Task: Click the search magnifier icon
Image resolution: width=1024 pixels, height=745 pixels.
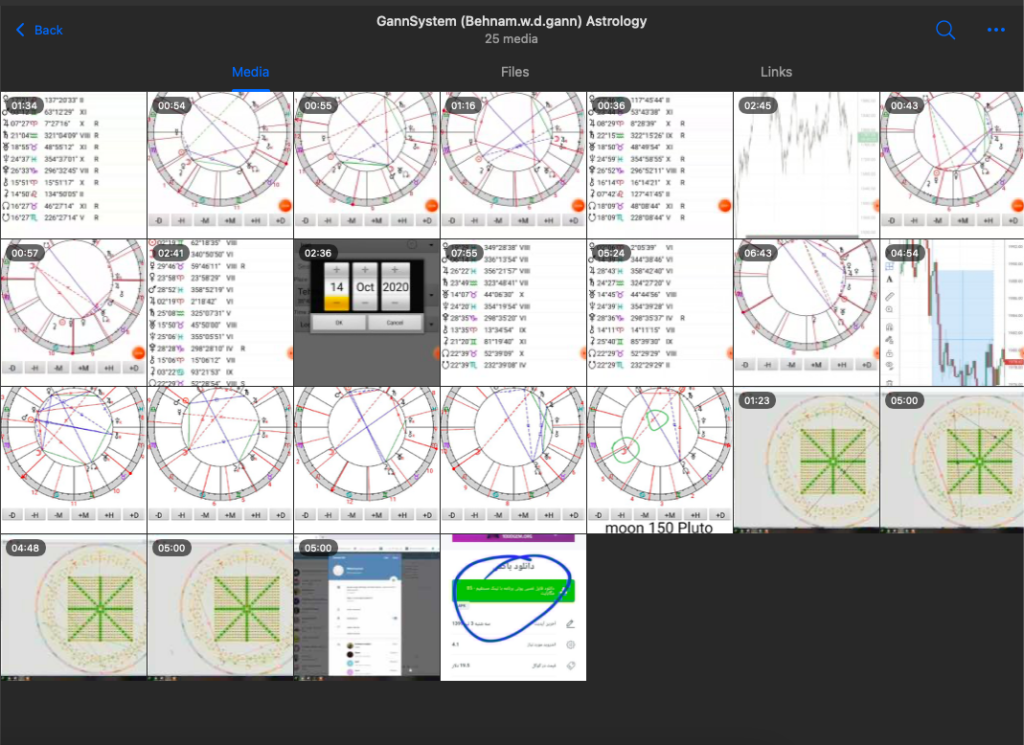Action: pos(945,29)
